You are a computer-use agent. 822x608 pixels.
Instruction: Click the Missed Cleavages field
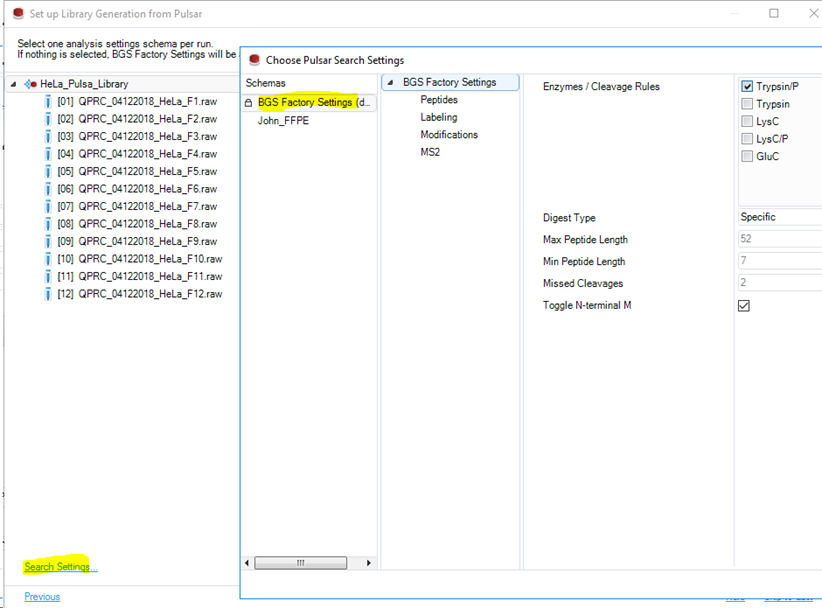pyautogui.click(x=780, y=283)
